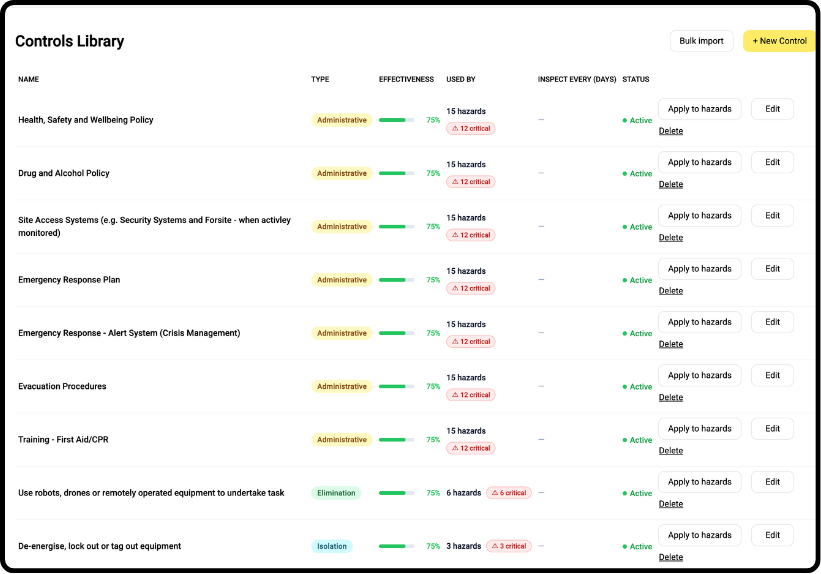Image resolution: width=821 pixels, height=574 pixels.
Task: Edit De-energise, lock out or tag out control
Action: pos(772,535)
